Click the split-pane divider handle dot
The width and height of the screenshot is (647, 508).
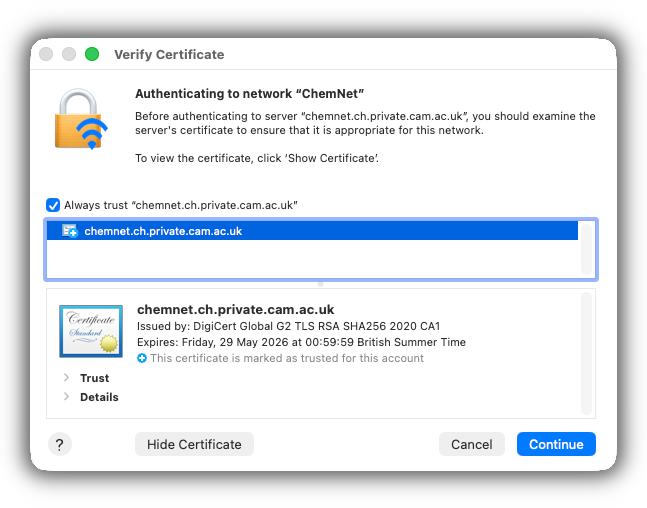coord(320,284)
